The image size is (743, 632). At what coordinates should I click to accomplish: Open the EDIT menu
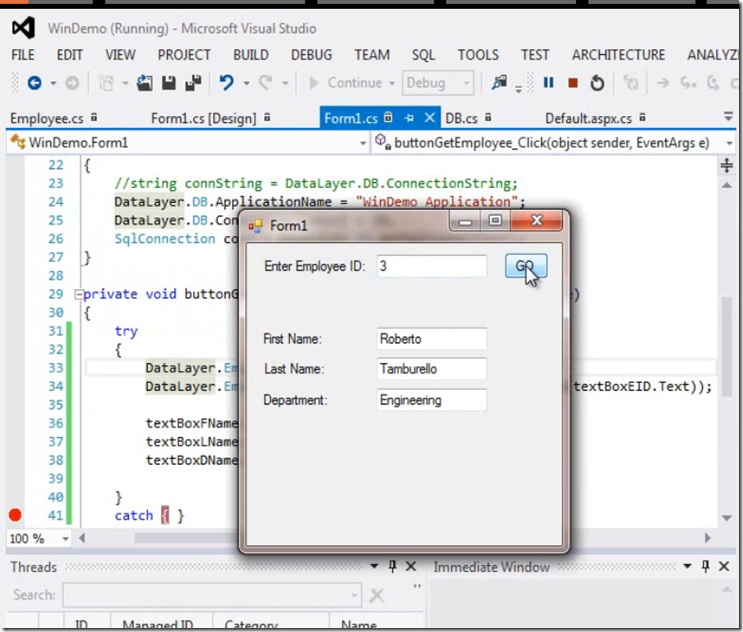(70, 55)
